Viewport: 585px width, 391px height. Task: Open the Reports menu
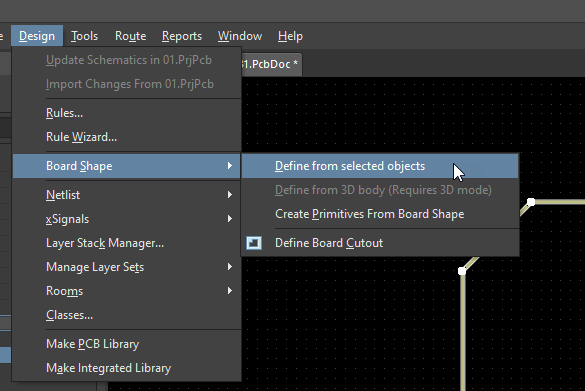tap(182, 36)
